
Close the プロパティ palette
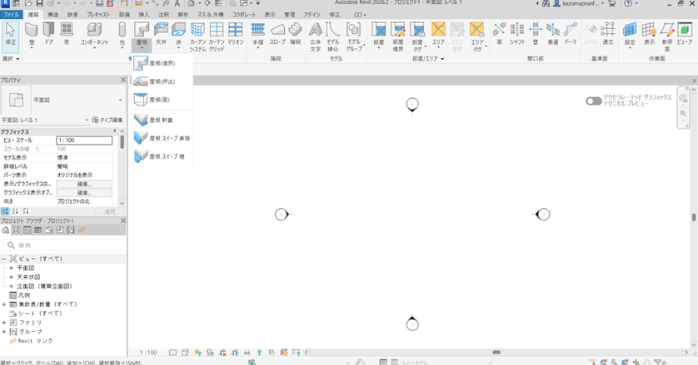[x=123, y=80]
